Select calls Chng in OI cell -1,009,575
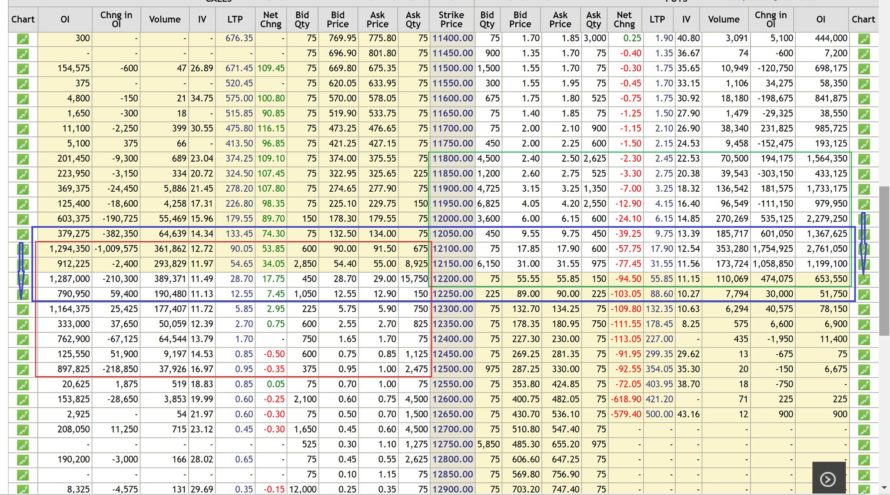Image resolution: width=890 pixels, height=495 pixels. [116, 249]
